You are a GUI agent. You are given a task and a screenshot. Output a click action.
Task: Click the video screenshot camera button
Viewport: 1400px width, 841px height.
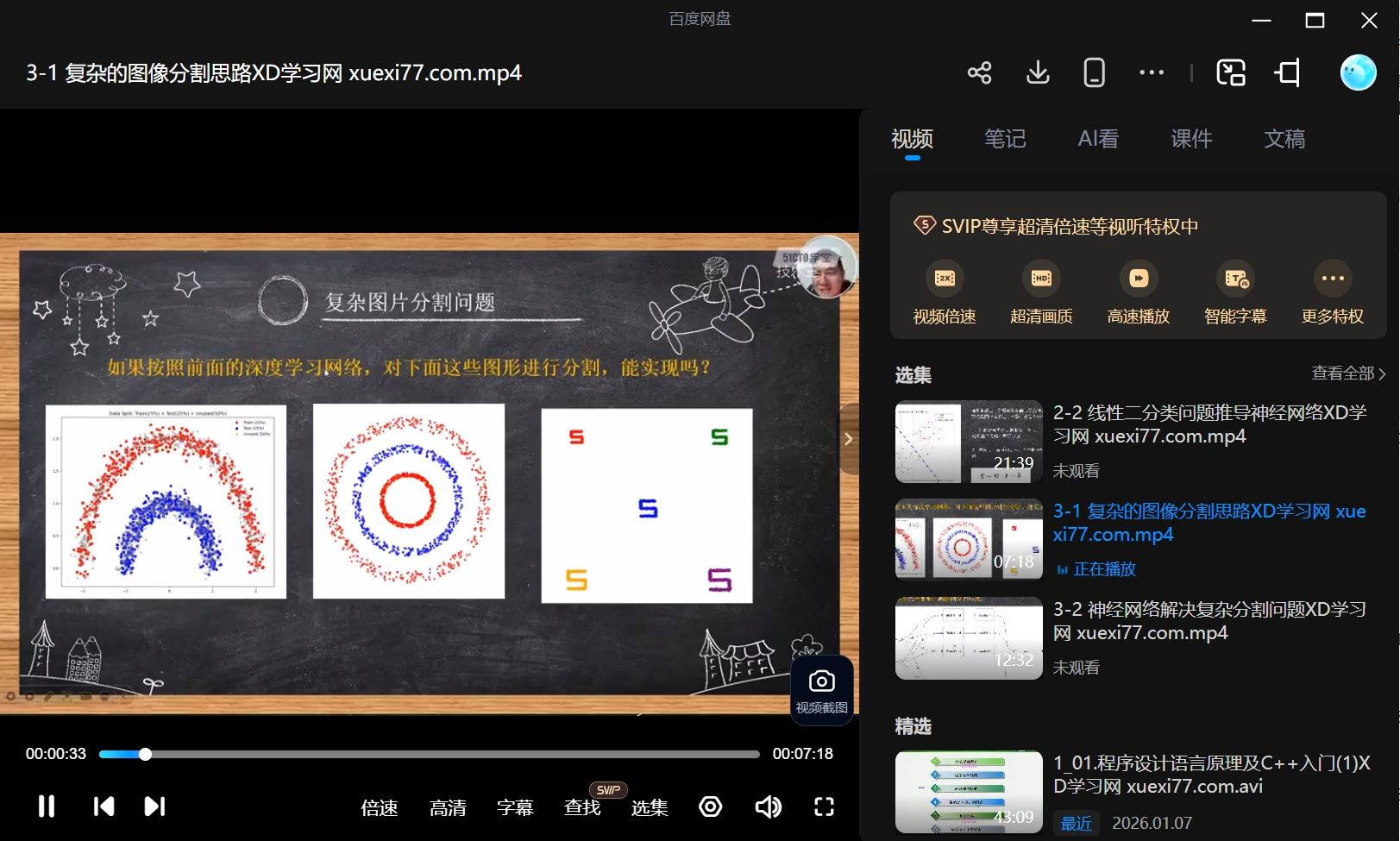[x=821, y=690]
